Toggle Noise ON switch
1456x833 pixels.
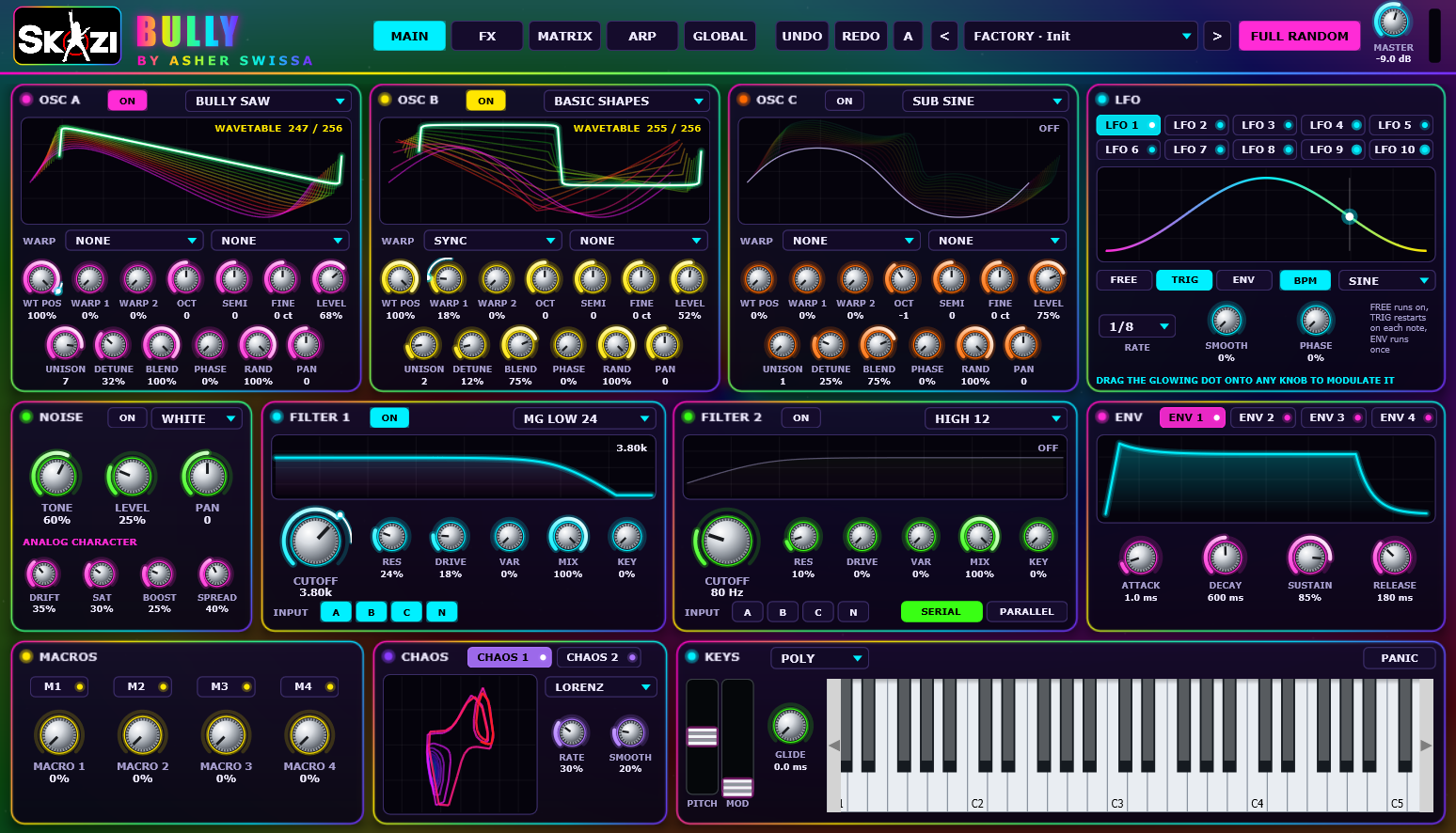(x=127, y=417)
